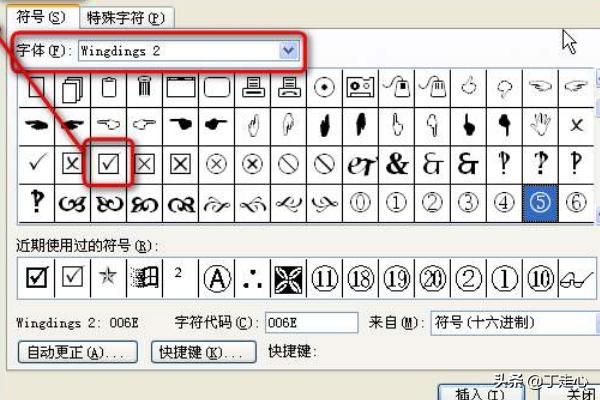
Task: Choose the thin prohibition sign symbol
Action: click(x=288, y=164)
